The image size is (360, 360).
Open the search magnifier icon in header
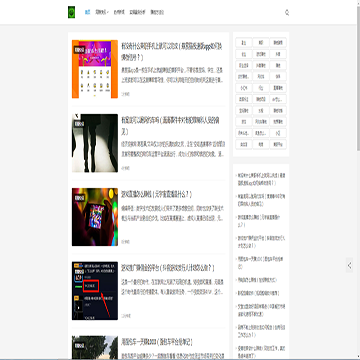(x=287, y=13)
